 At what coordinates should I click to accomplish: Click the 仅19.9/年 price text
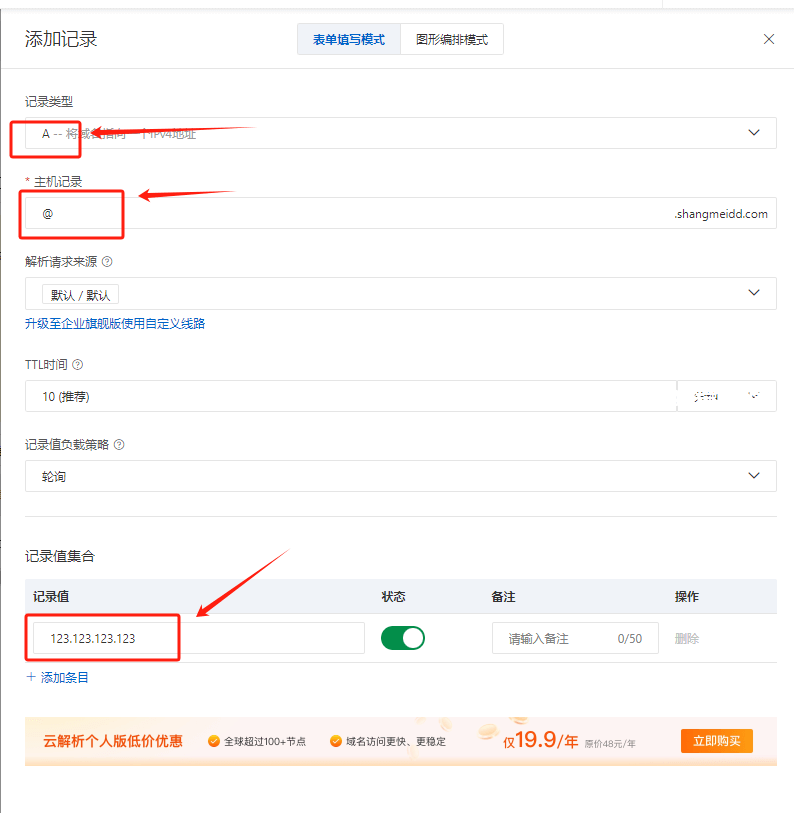(540, 740)
